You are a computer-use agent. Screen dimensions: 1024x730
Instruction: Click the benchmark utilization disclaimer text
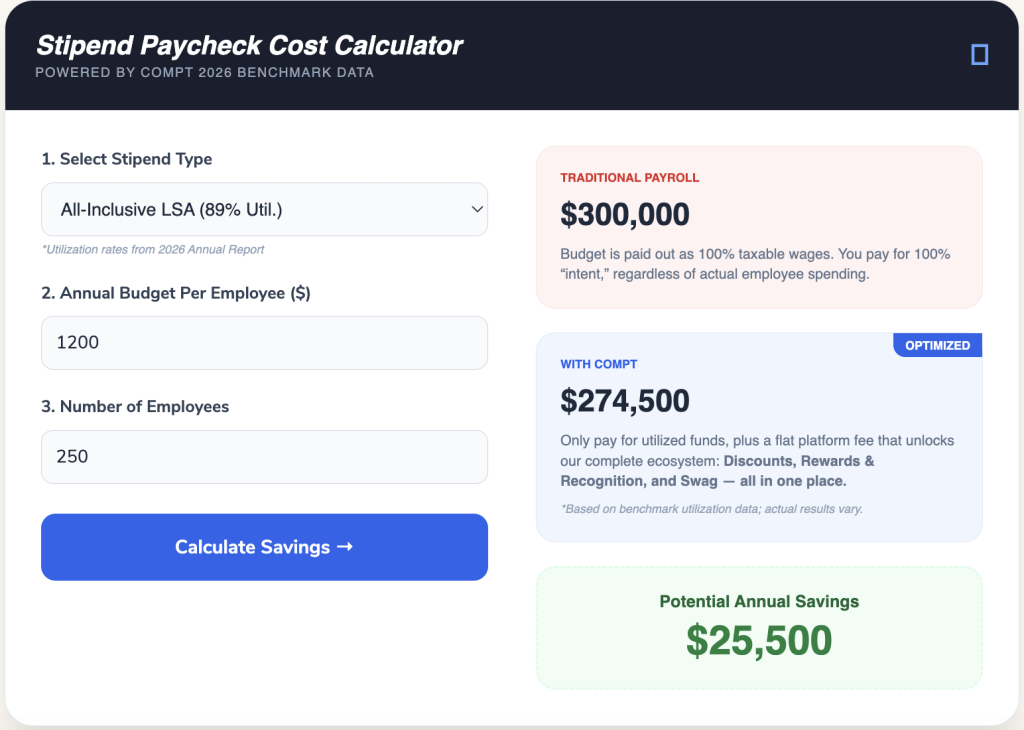click(x=711, y=509)
